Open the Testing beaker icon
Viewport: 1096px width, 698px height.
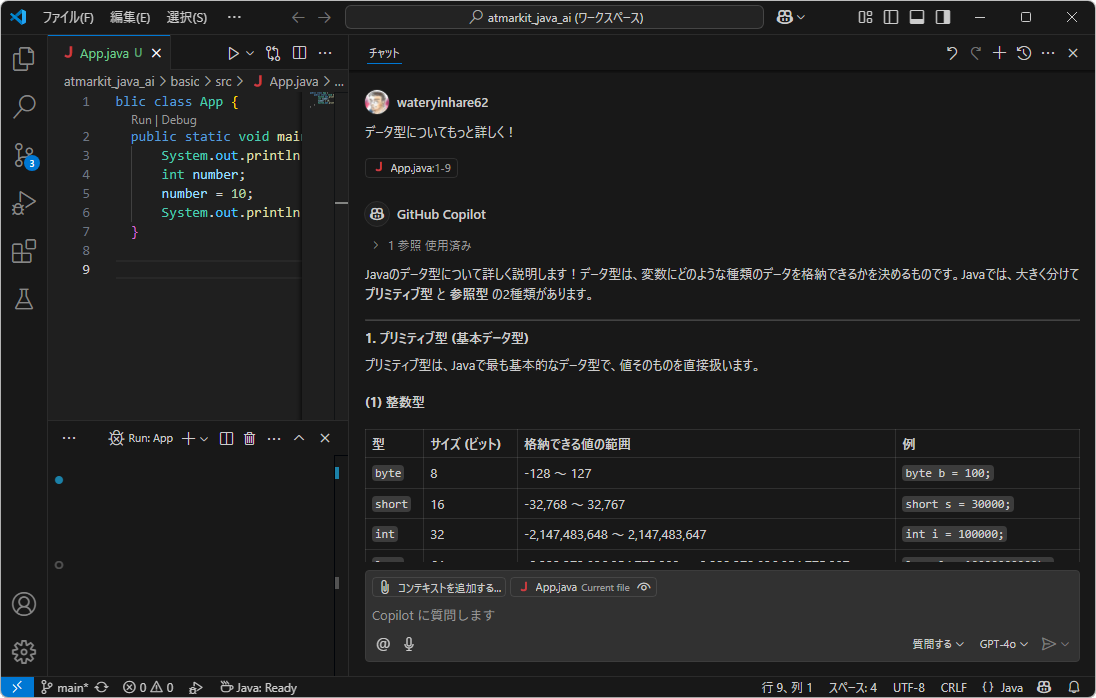(x=23, y=299)
